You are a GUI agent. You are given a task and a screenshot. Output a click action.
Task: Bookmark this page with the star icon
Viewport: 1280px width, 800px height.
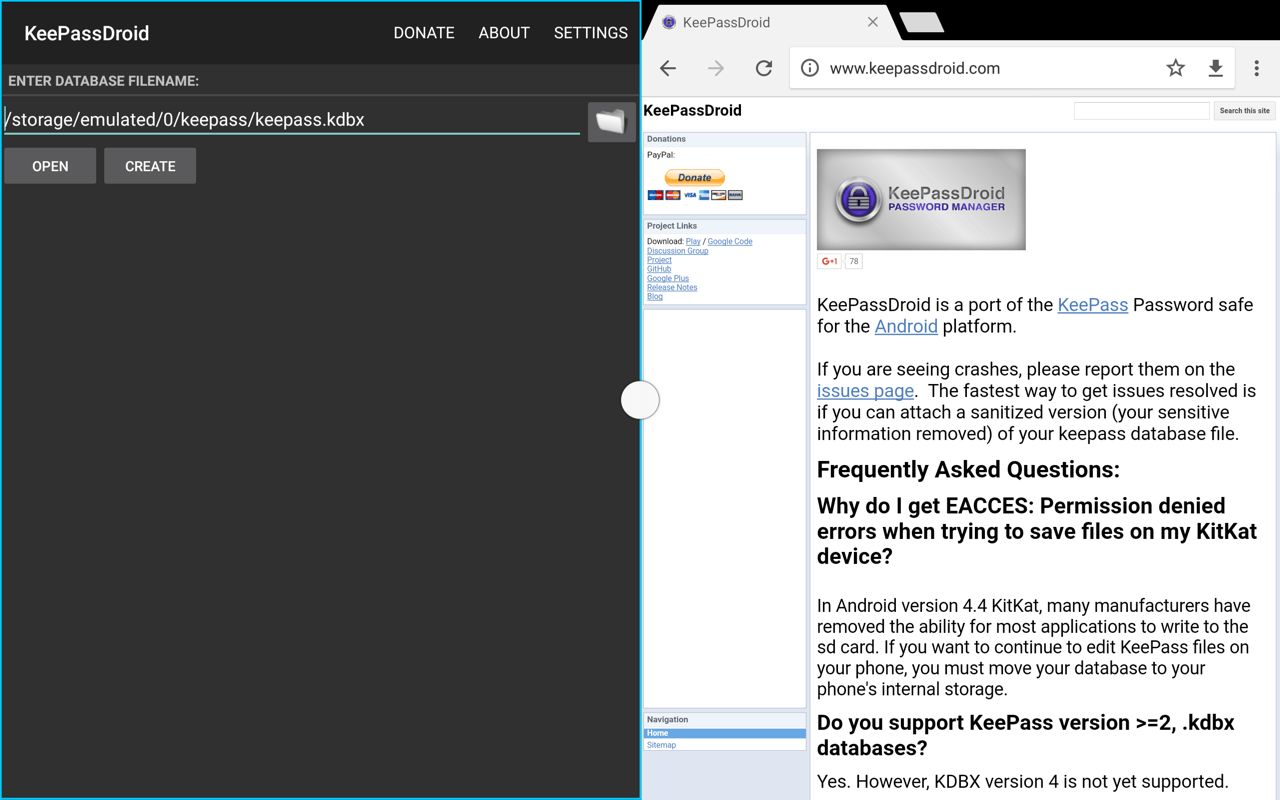1176,68
